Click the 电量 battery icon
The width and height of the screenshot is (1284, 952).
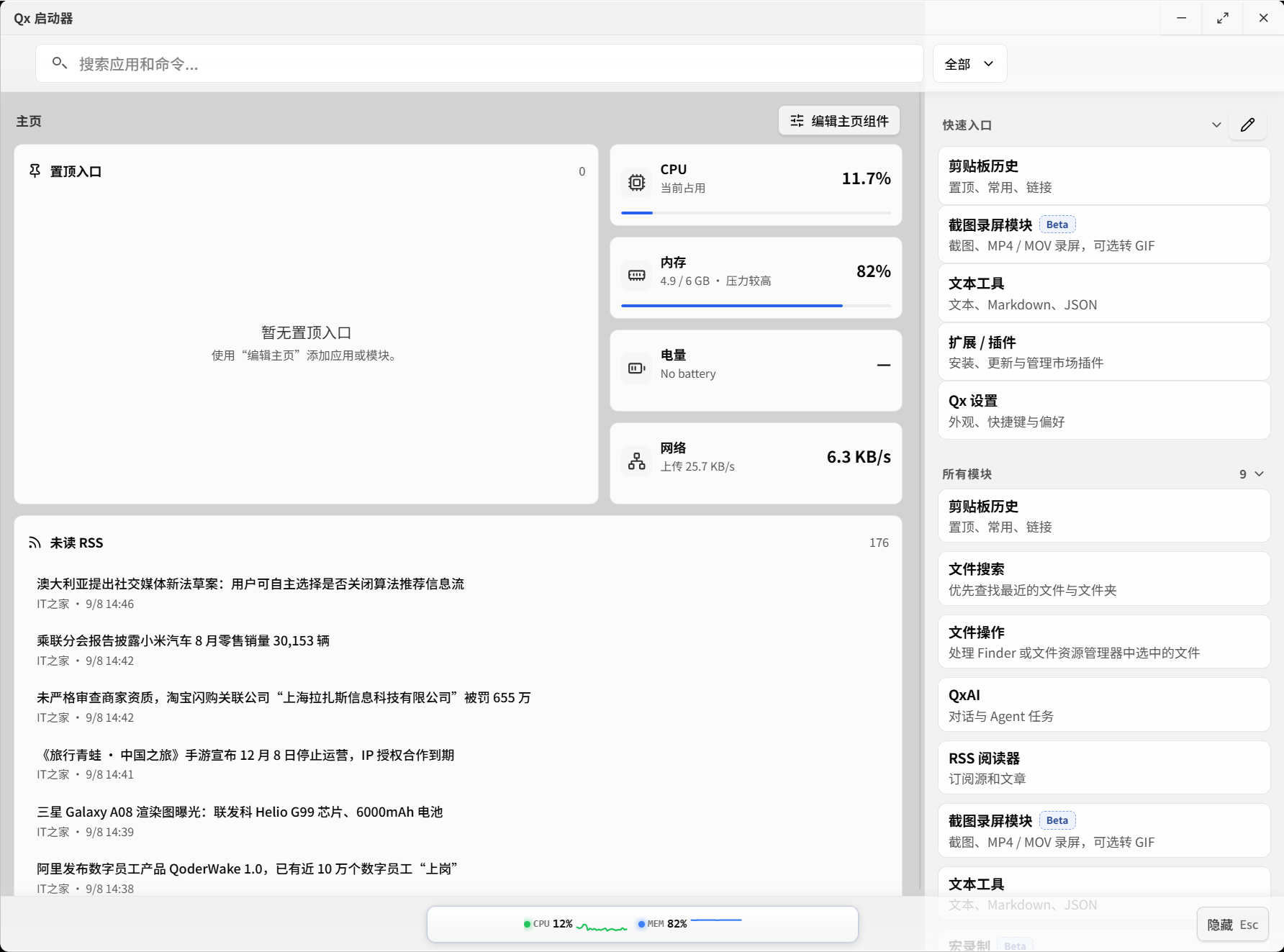pos(636,368)
